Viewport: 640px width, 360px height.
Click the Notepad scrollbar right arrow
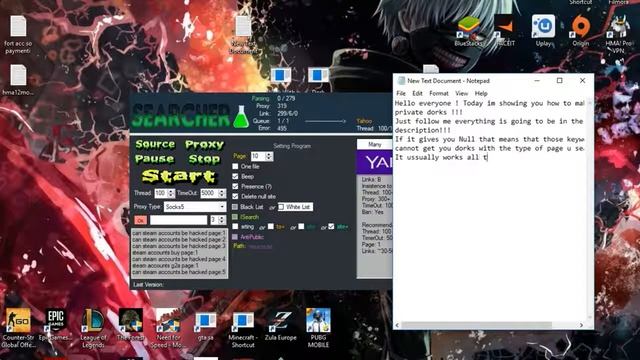pos(581,325)
